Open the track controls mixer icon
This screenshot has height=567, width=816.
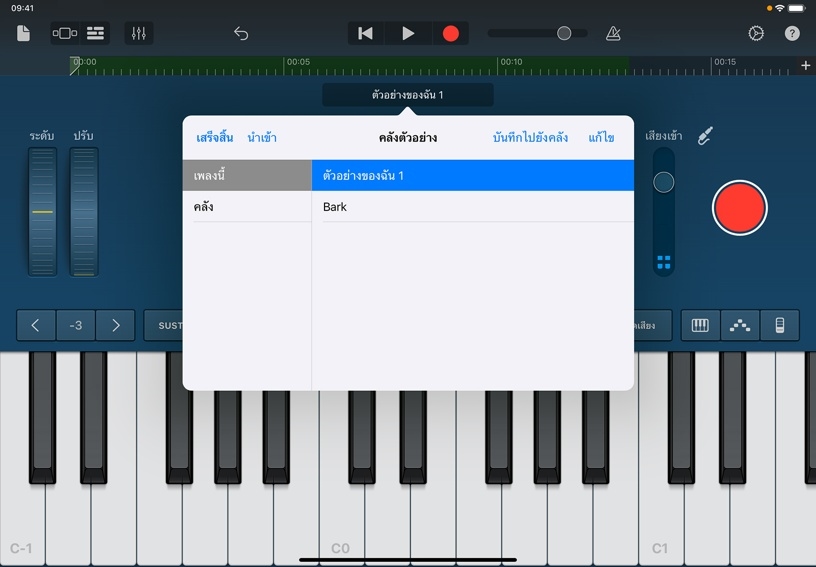click(x=139, y=33)
